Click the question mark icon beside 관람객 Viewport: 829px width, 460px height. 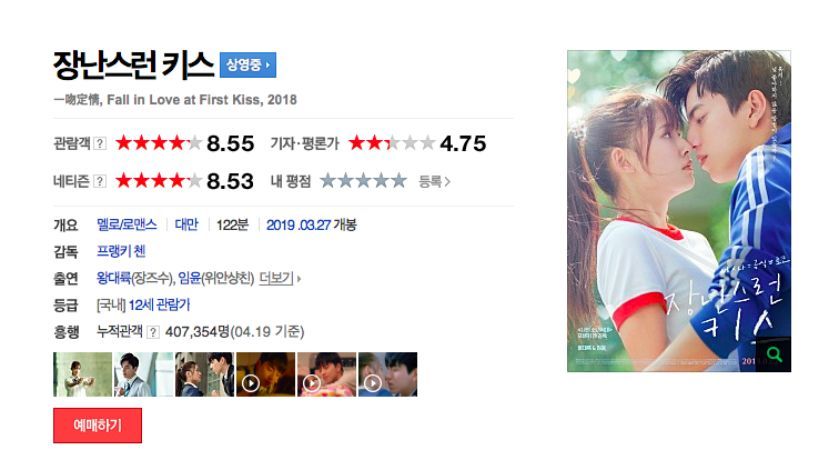tap(100, 143)
